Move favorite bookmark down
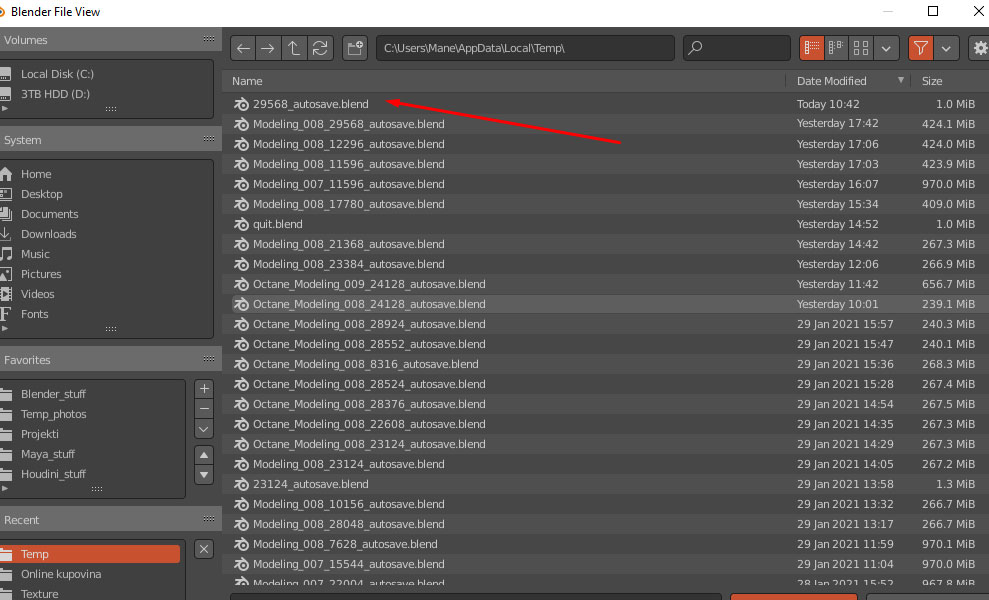The height and width of the screenshot is (600, 989). 204,474
